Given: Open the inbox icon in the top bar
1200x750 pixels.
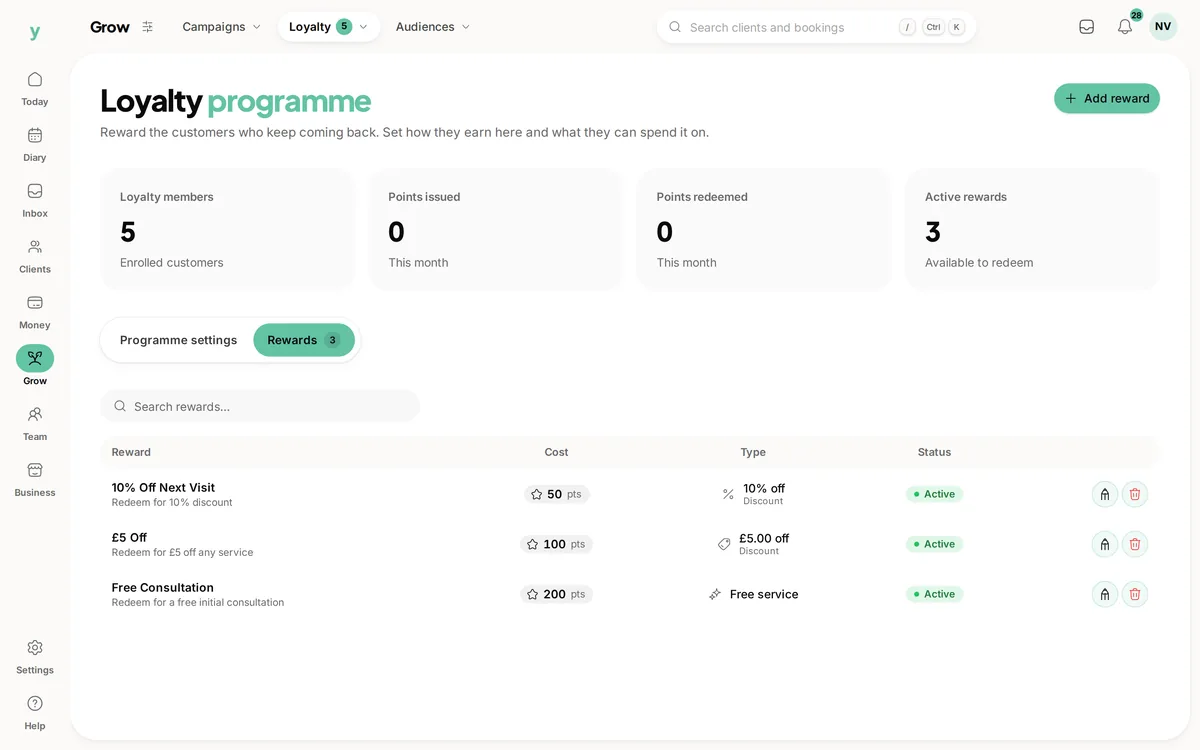Looking at the screenshot, I should point(1087,27).
